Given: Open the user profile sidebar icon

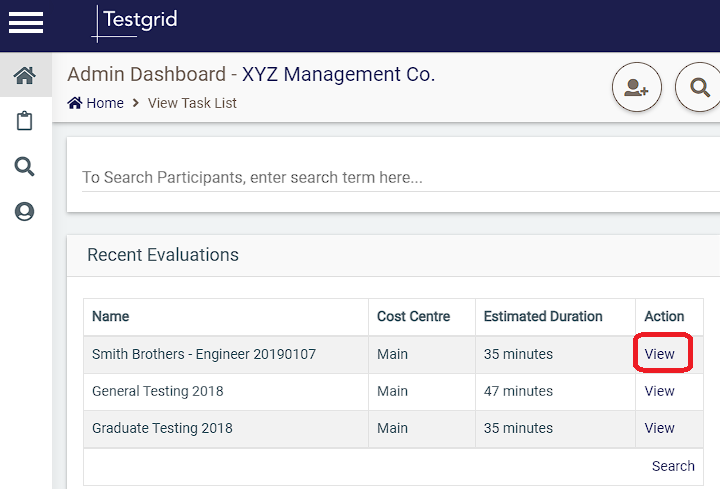Looking at the screenshot, I should (x=25, y=212).
